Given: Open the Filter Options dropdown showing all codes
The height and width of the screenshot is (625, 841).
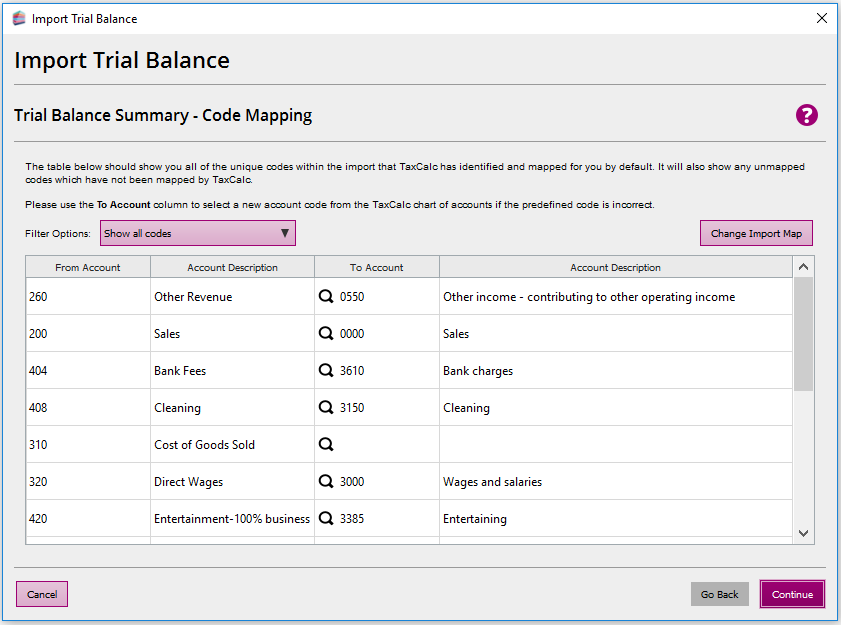Looking at the screenshot, I should click(x=197, y=233).
